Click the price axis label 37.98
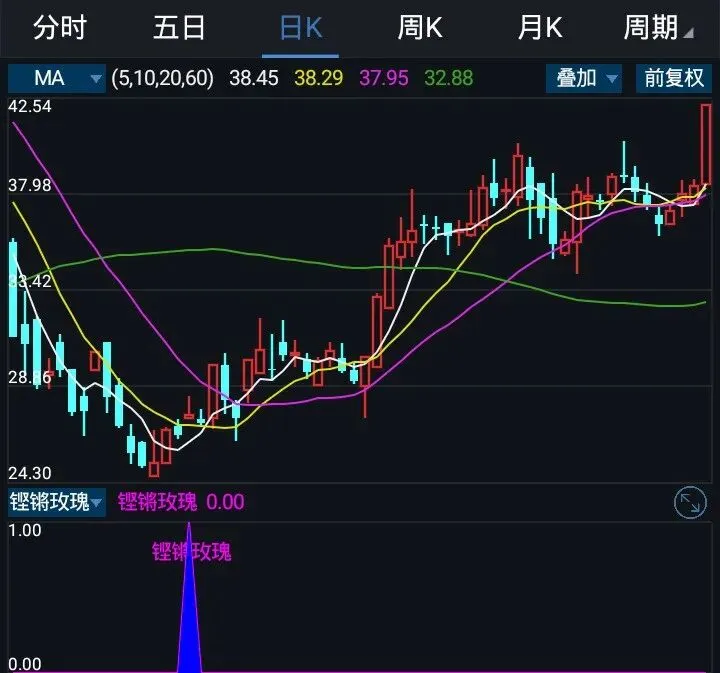 (30, 185)
